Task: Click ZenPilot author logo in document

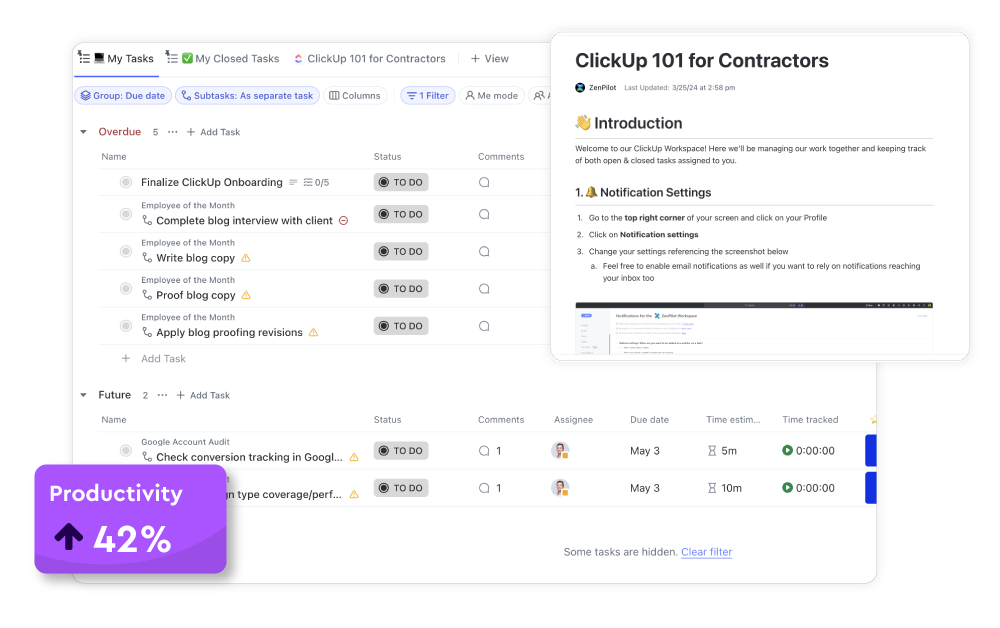Action: click(x=580, y=87)
